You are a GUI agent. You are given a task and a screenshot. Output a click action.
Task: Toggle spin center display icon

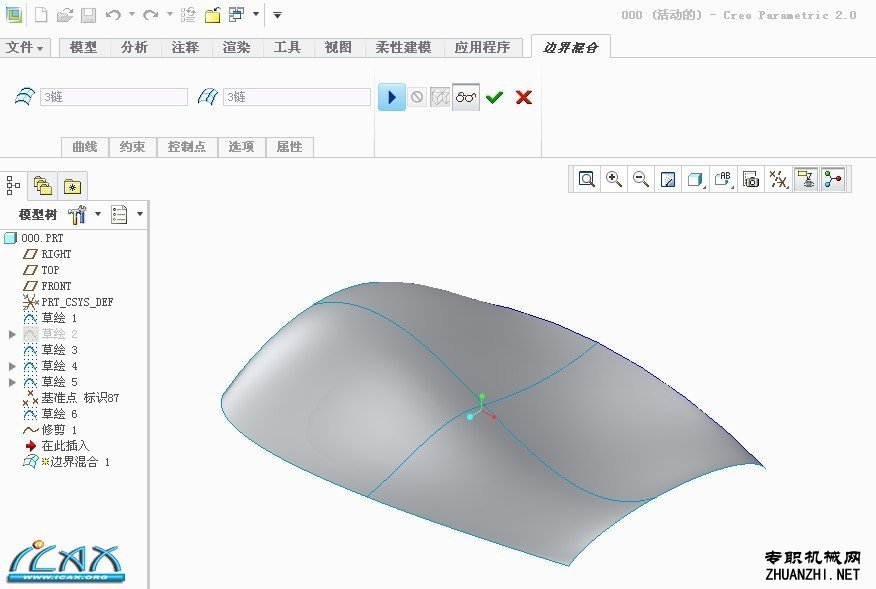(x=832, y=179)
